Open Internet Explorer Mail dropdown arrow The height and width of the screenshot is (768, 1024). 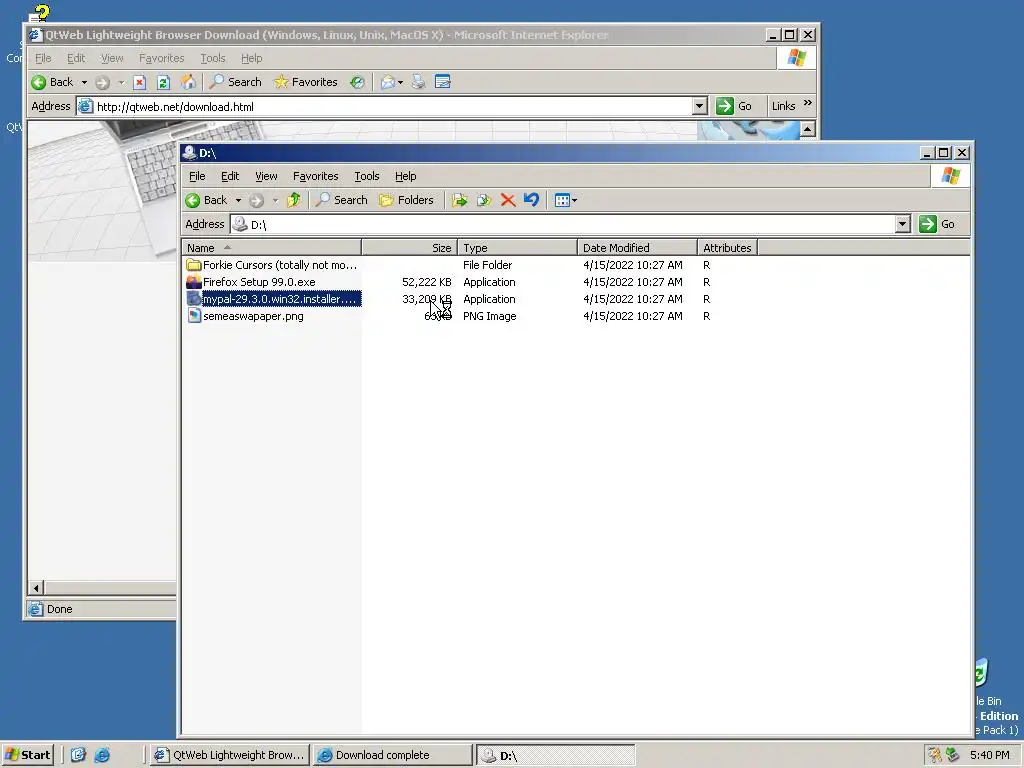(x=400, y=82)
